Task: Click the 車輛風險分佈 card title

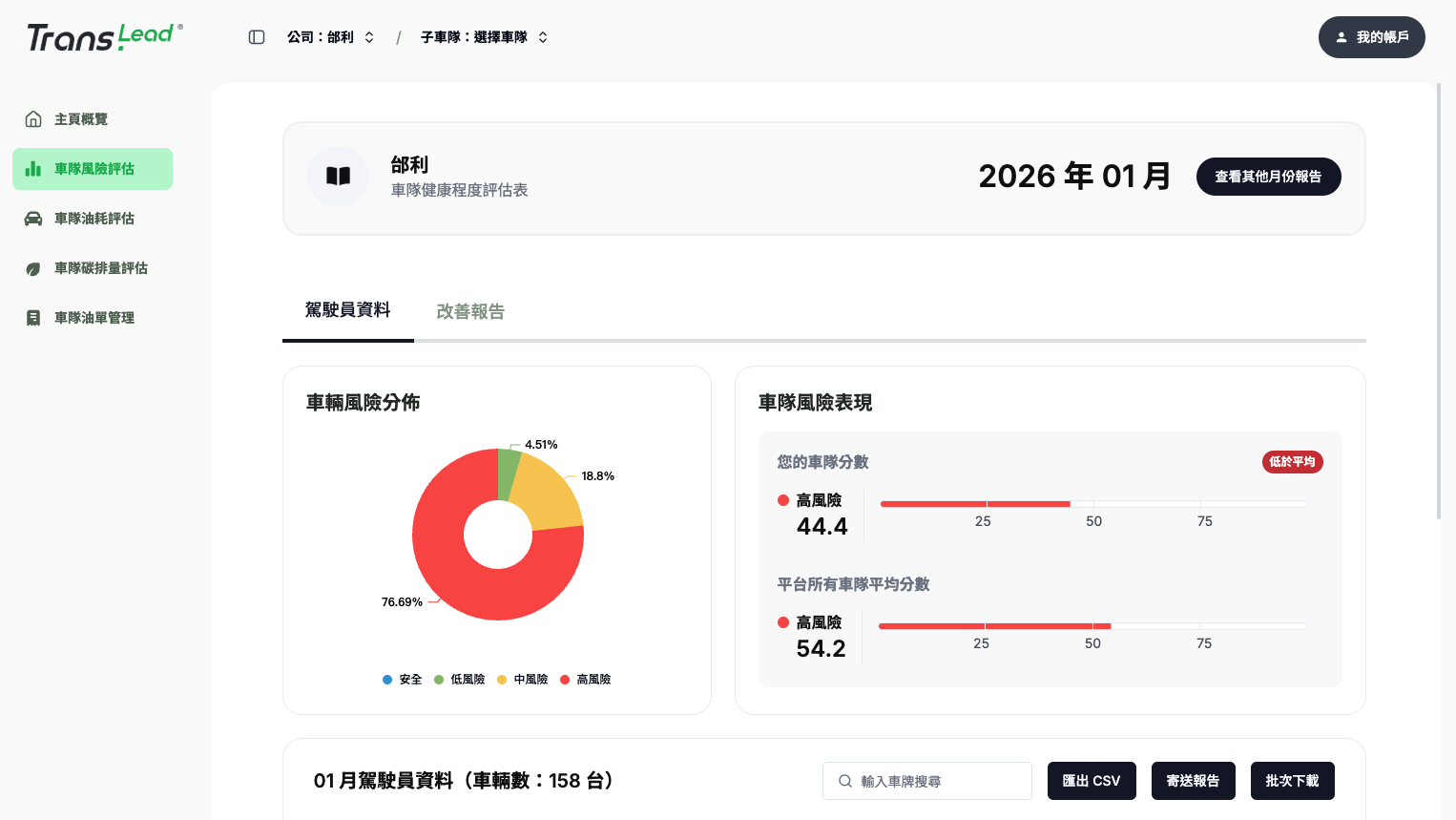Action: click(364, 403)
